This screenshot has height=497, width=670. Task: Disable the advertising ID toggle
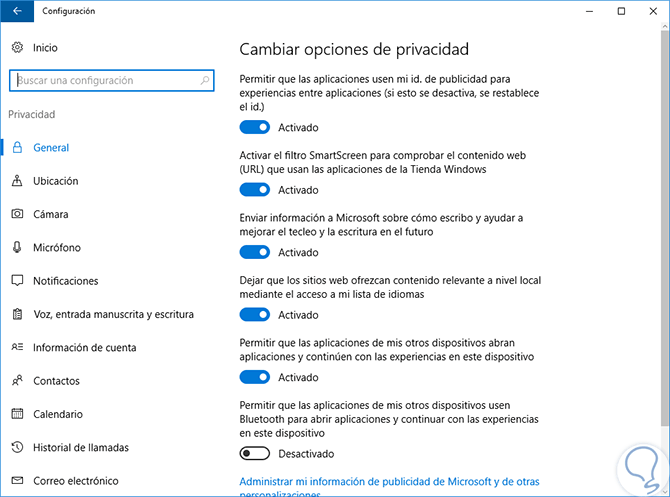(255, 128)
